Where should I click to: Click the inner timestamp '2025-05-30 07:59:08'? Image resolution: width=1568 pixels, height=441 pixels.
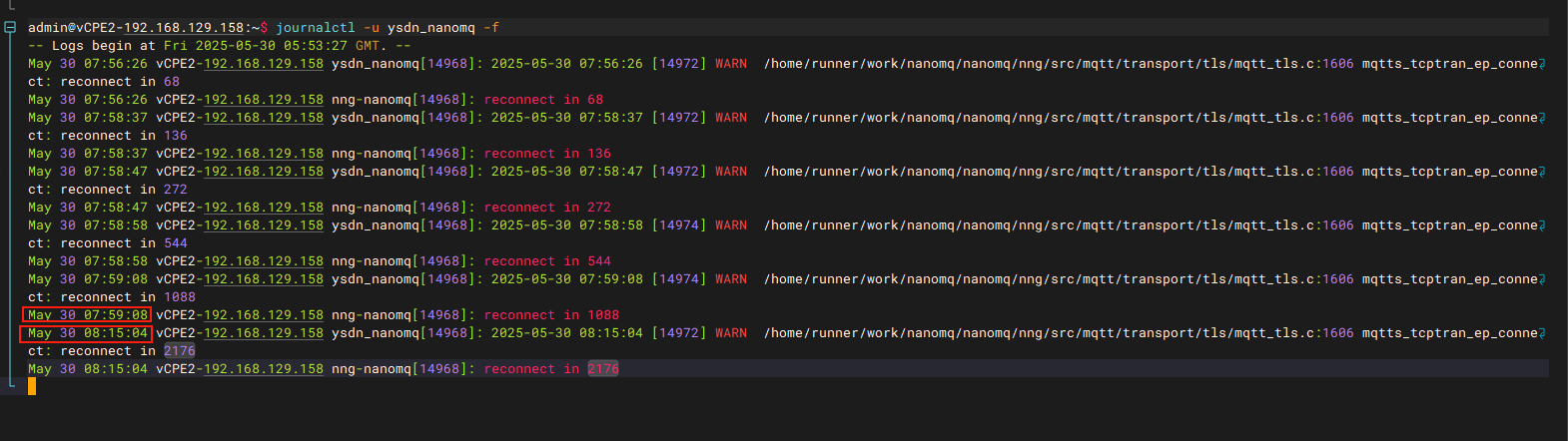[567, 279]
